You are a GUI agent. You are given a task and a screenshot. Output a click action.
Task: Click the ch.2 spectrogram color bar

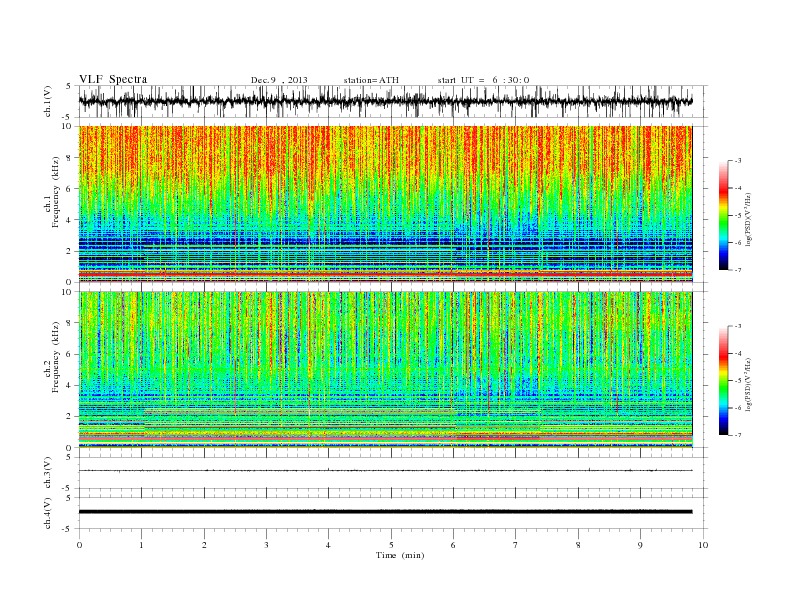pos(723,381)
